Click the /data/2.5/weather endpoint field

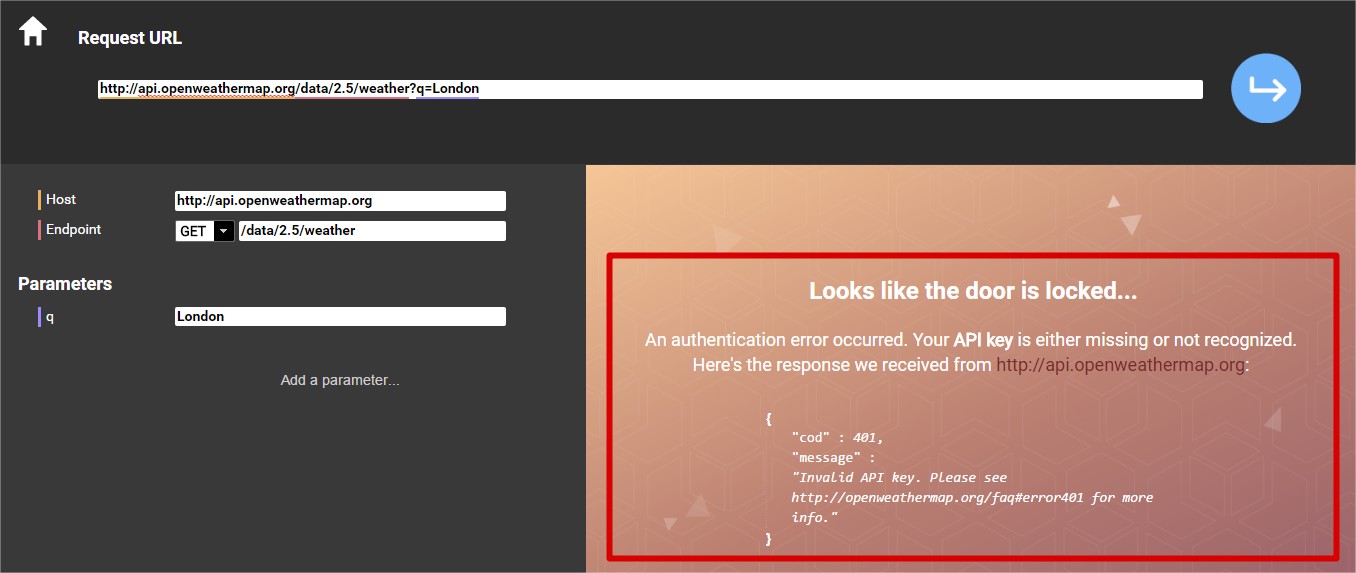(x=372, y=231)
